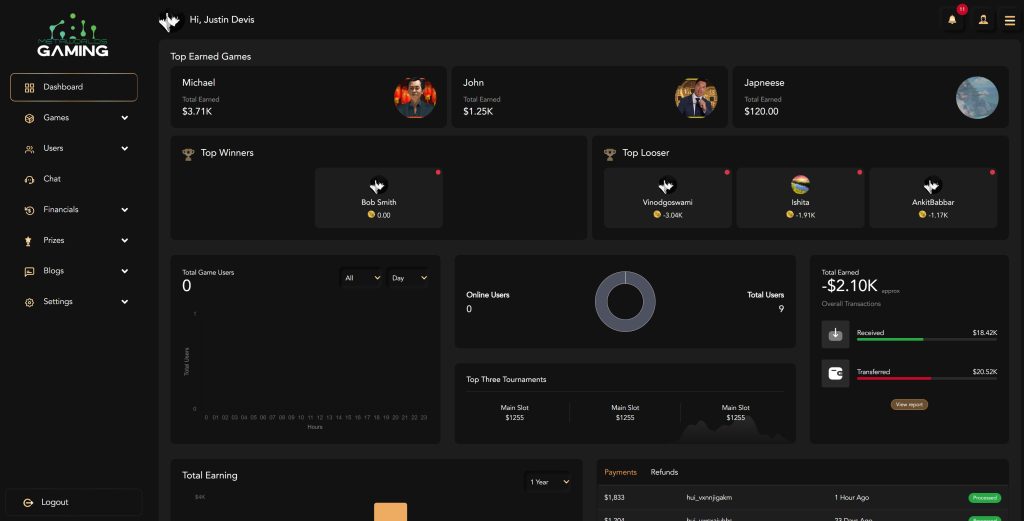This screenshot has width=1024, height=521.
Task: Click the Top Winners trophy icon
Action: click(188, 154)
